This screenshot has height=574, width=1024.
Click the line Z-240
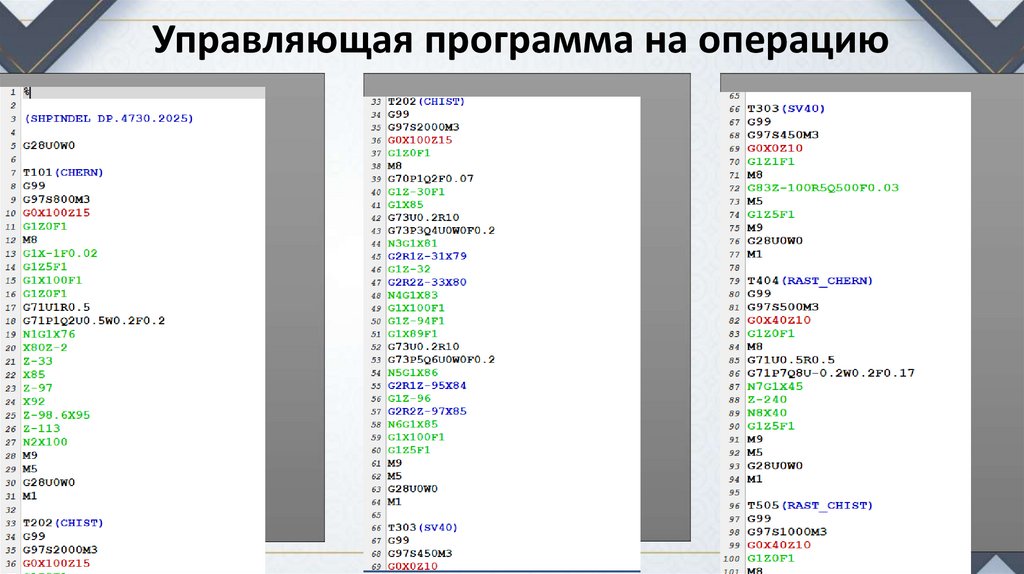(x=767, y=400)
